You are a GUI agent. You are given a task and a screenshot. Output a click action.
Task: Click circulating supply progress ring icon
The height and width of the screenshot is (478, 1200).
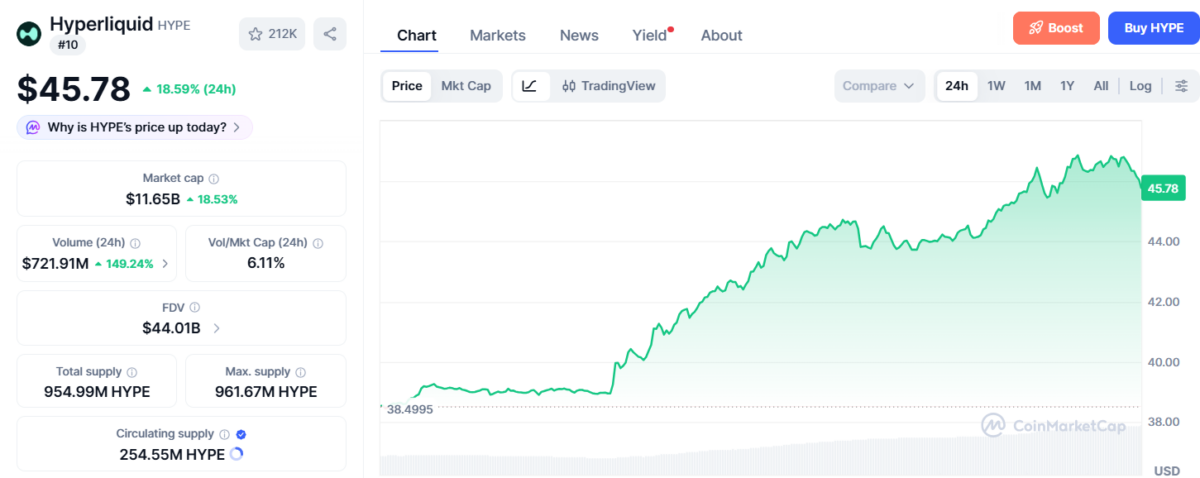pos(236,454)
